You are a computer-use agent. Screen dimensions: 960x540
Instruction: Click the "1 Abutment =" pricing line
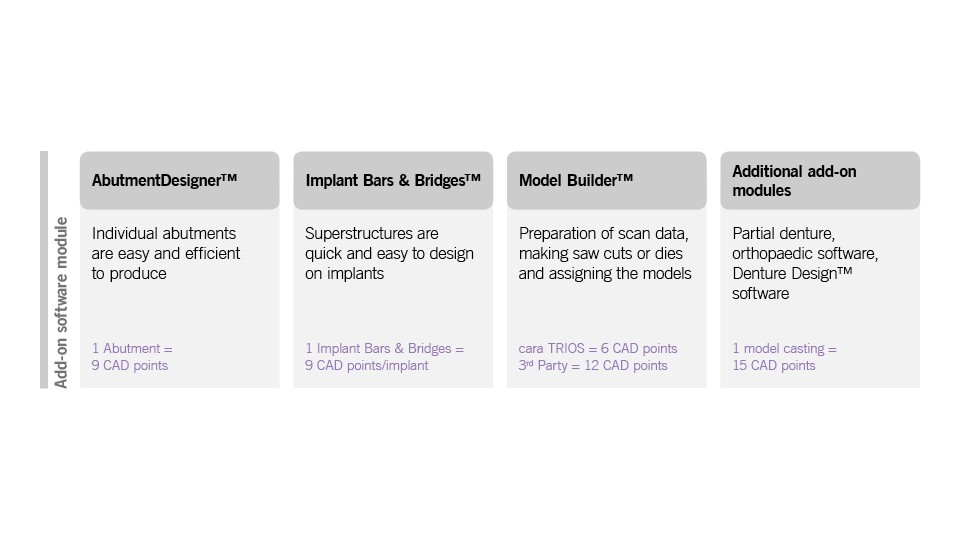click(x=132, y=349)
